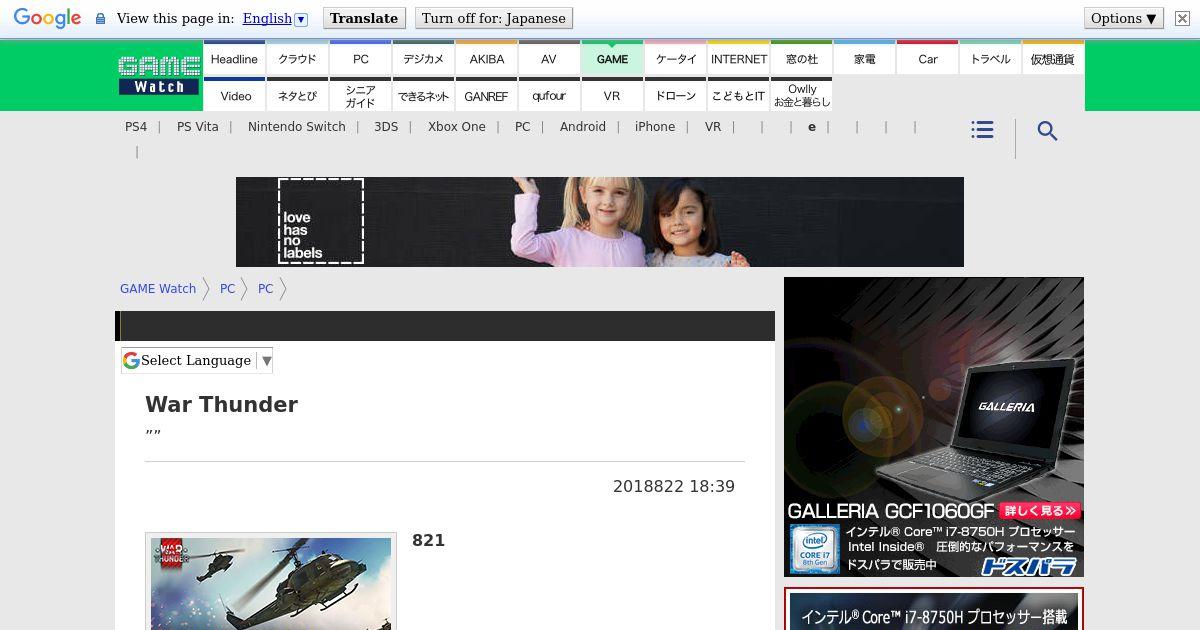Select the GAME tab

612,59
